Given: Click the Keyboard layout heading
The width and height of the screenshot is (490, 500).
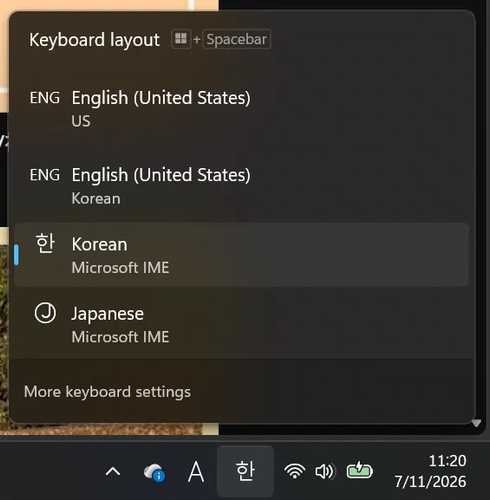Looking at the screenshot, I should click(x=94, y=40).
